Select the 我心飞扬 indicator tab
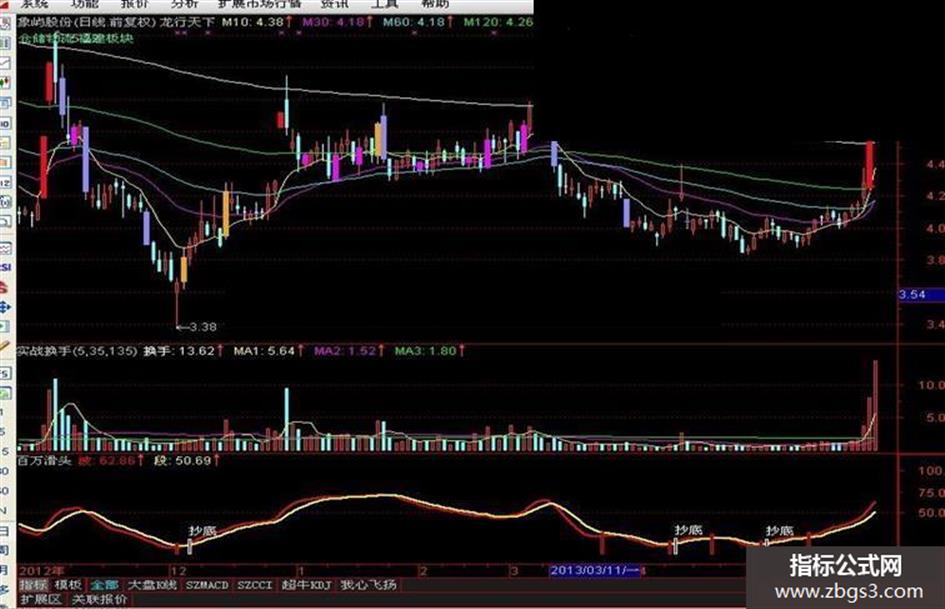 click(x=368, y=585)
